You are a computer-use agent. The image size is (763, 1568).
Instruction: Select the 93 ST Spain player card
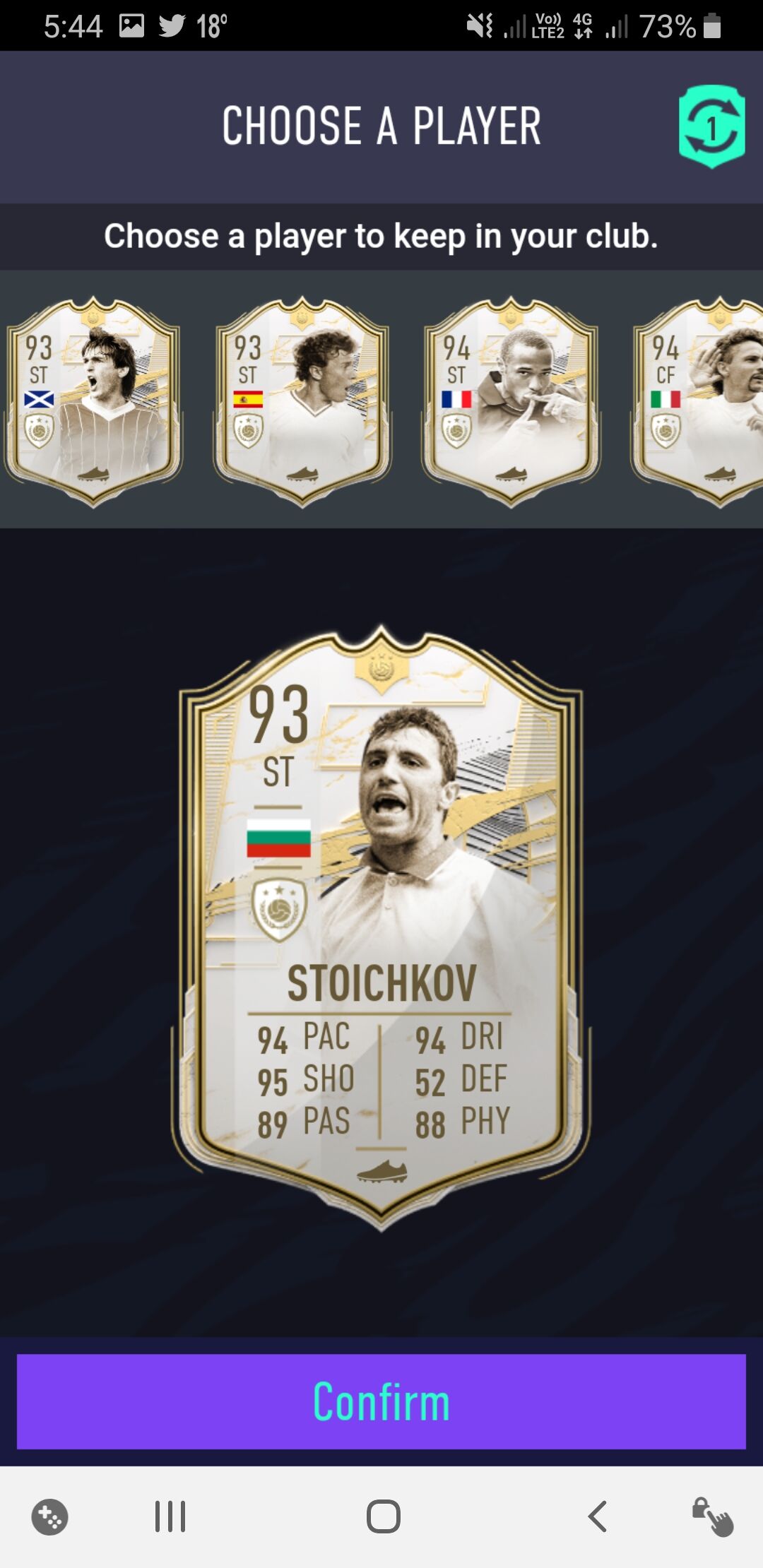click(x=302, y=401)
